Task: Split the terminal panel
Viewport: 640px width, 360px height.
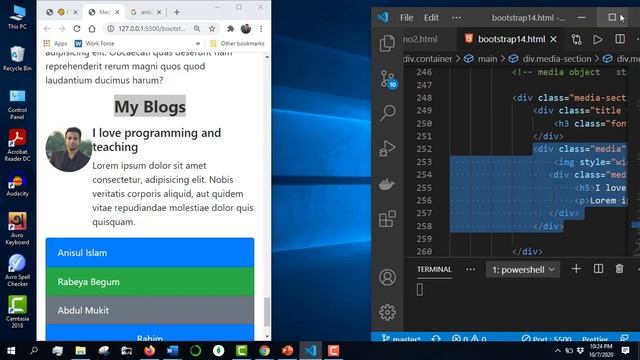Action: (598, 269)
